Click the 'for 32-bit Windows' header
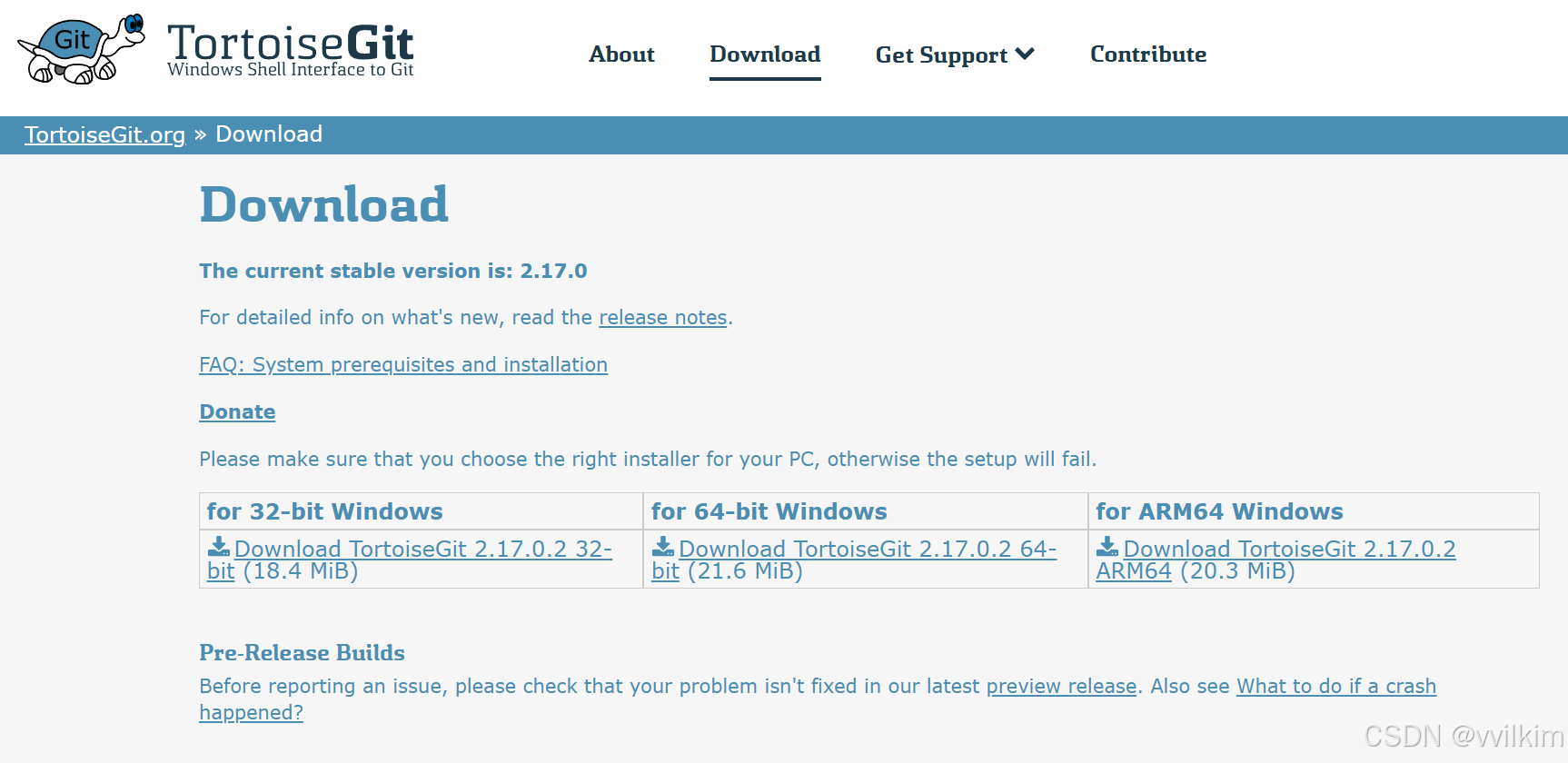The height and width of the screenshot is (763, 1568). [x=324, y=511]
